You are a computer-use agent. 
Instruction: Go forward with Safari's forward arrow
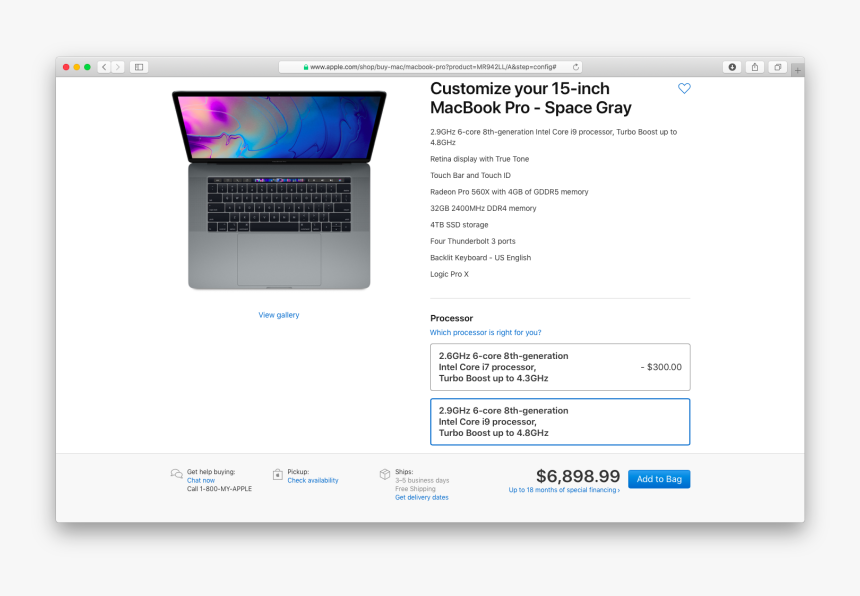pos(117,67)
